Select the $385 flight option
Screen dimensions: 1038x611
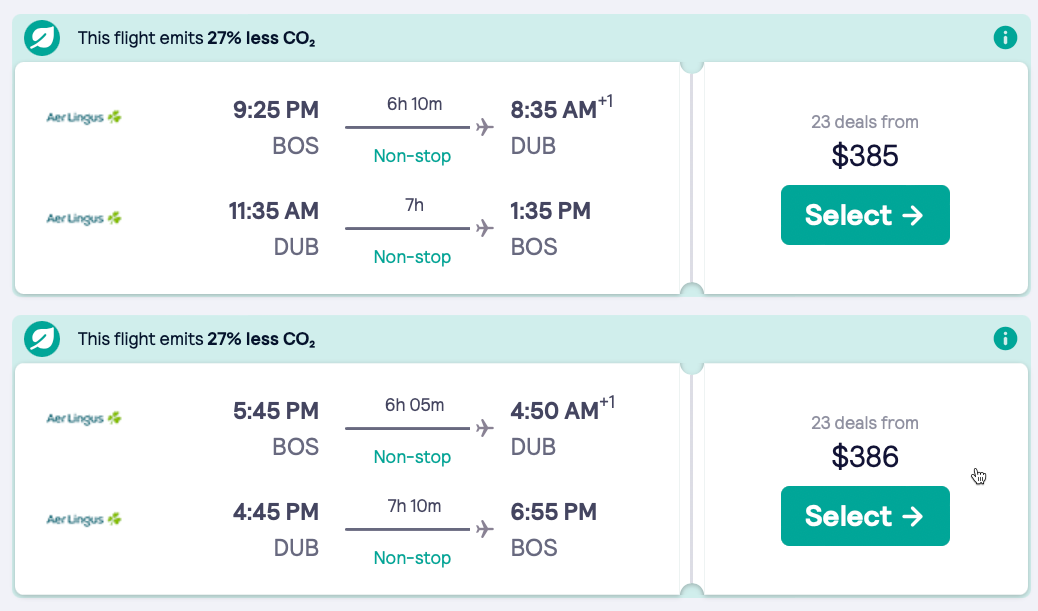click(864, 215)
